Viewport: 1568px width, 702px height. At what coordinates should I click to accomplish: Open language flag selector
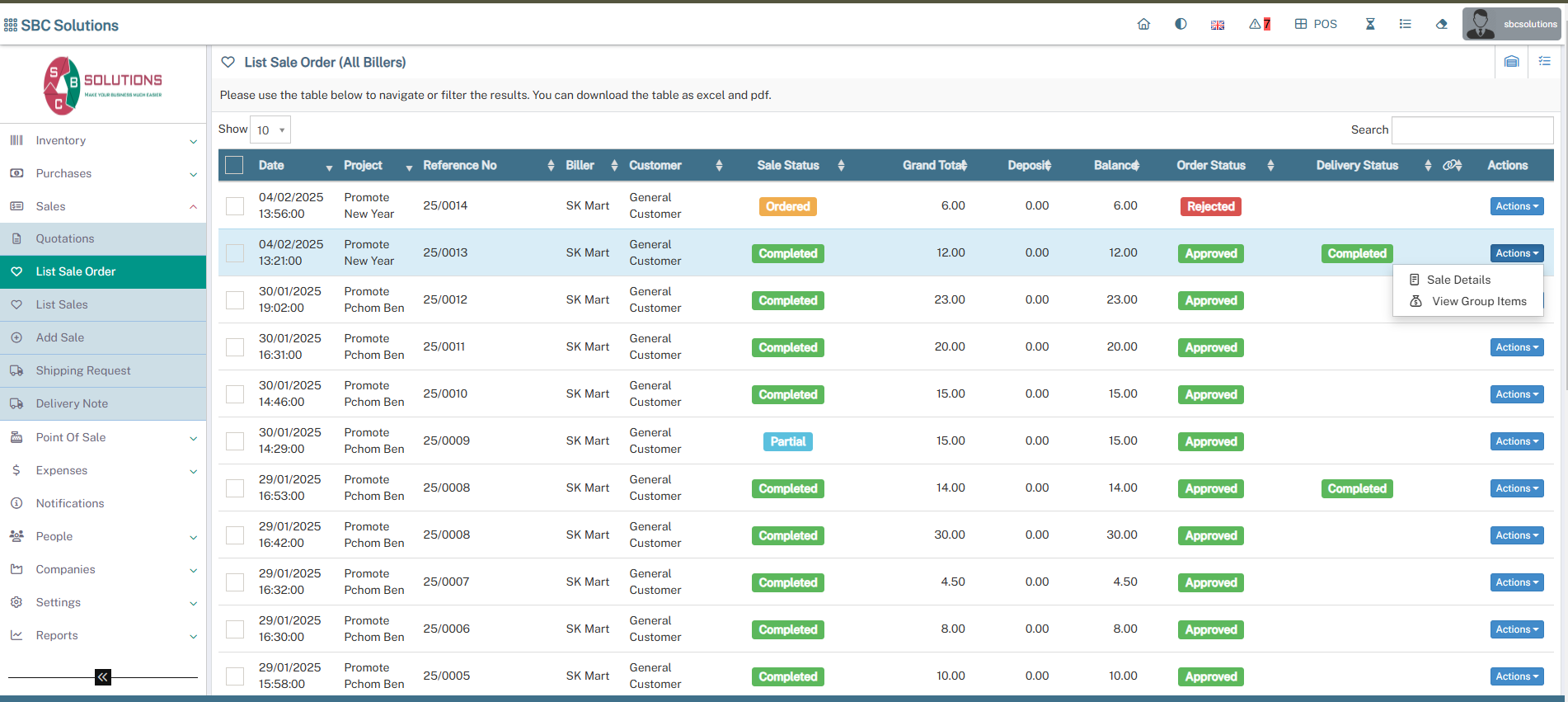[x=1217, y=25]
